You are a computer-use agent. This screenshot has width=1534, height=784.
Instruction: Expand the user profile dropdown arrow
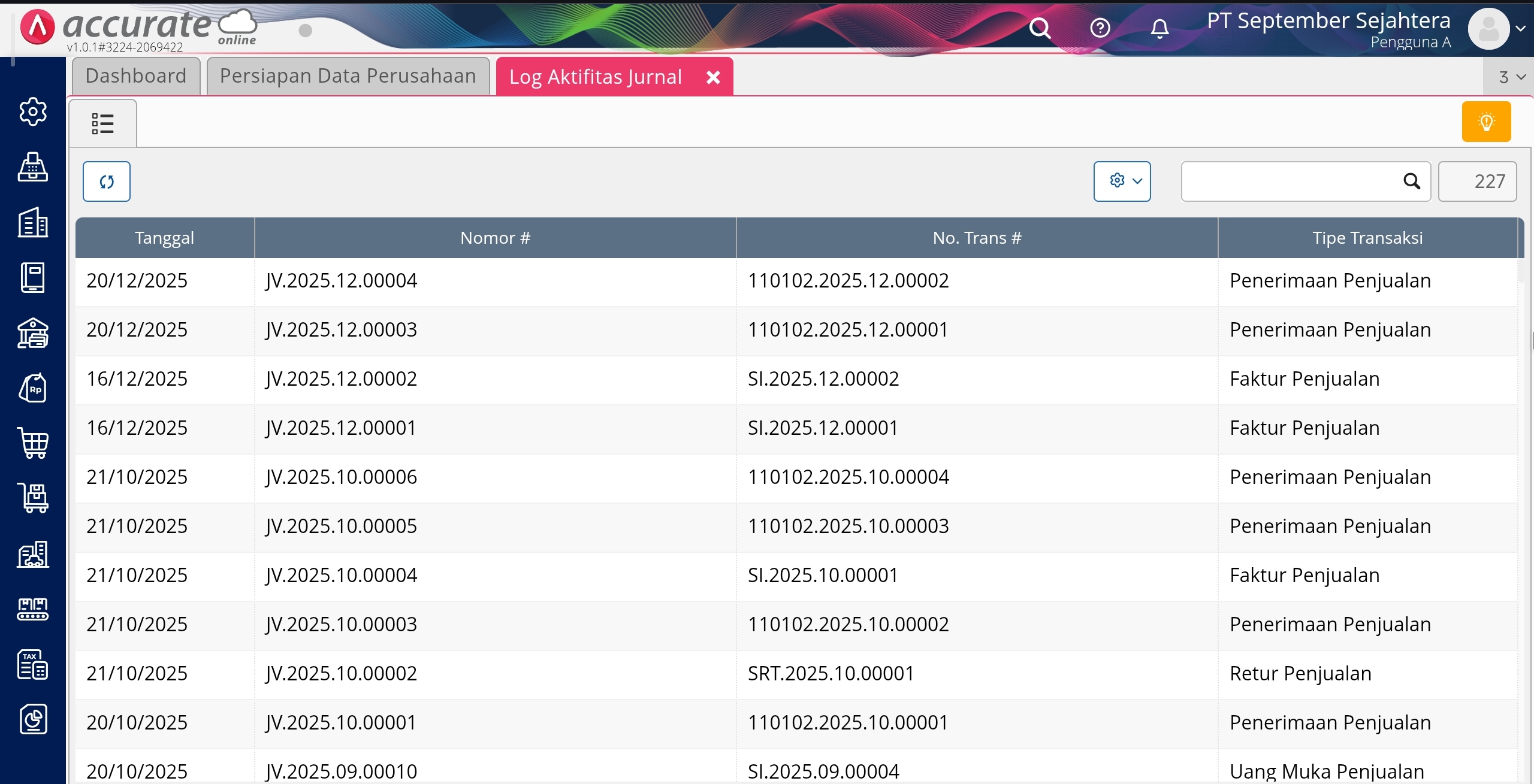pos(1520,28)
